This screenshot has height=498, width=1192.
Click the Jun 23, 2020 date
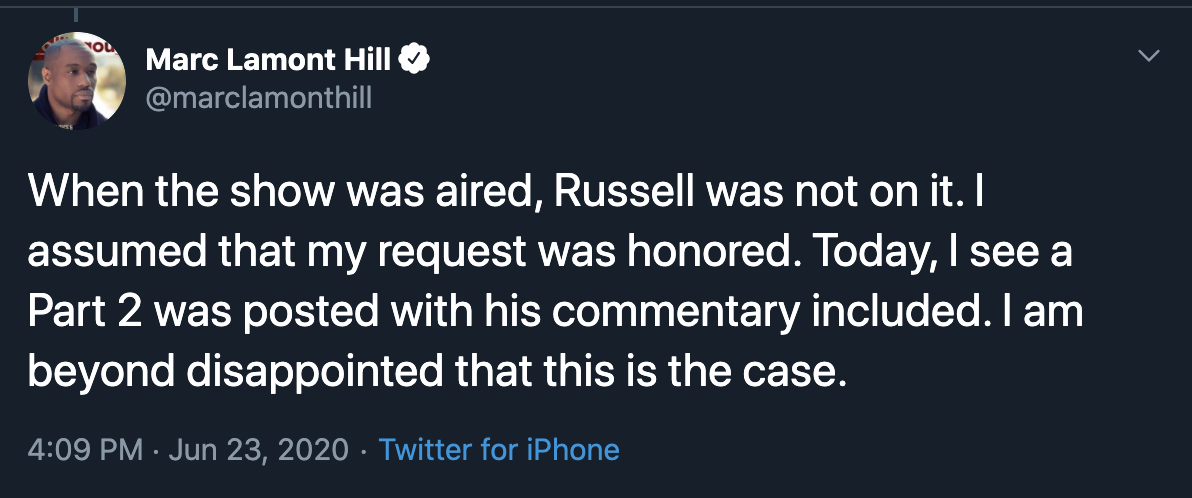click(258, 449)
